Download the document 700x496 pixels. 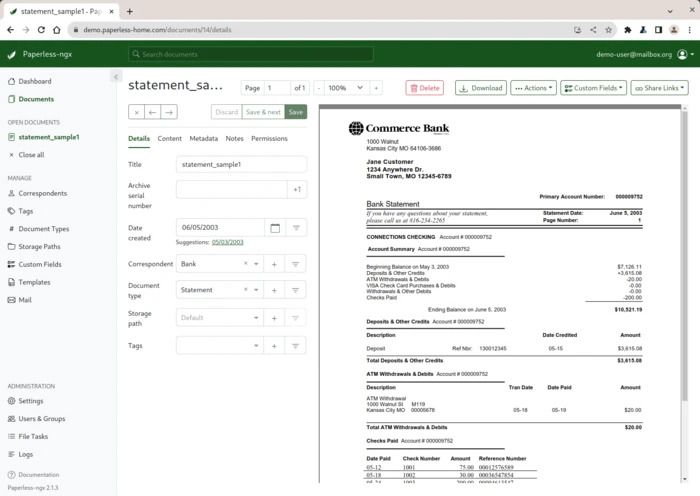coord(481,88)
